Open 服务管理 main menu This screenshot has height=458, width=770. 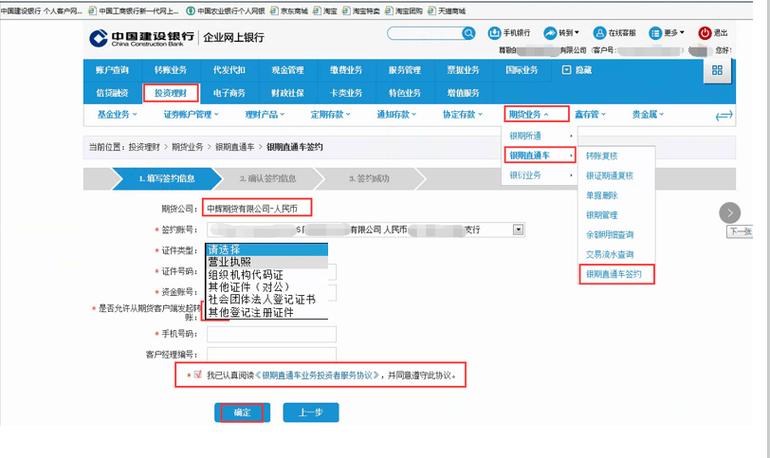pos(405,70)
